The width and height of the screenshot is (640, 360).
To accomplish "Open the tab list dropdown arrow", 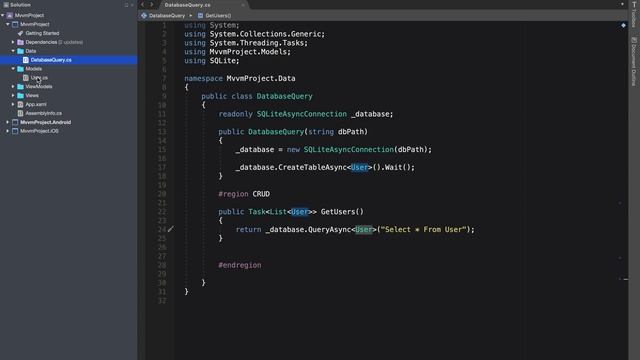I will pos(622,4).
